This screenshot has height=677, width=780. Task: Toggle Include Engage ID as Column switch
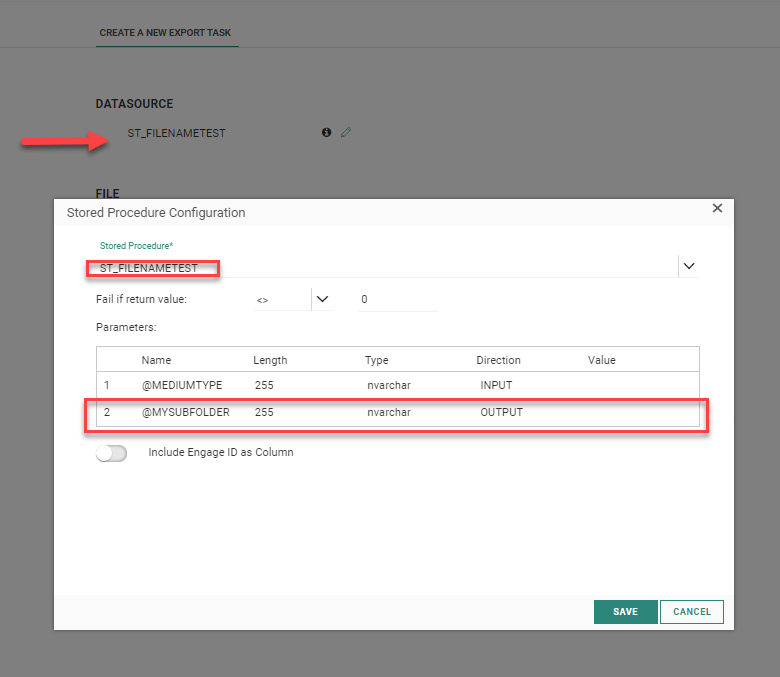pyautogui.click(x=111, y=453)
